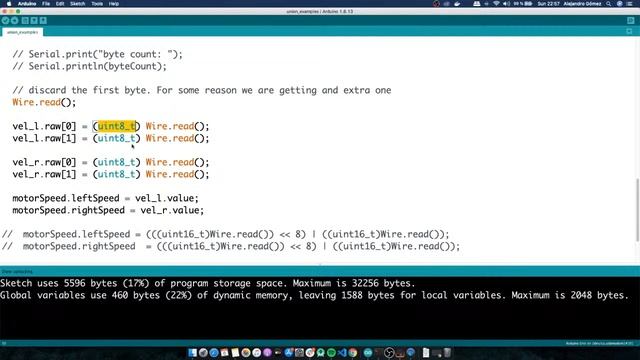Open Photos from the Dock
640x360 pixels.
click(x=246, y=353)
